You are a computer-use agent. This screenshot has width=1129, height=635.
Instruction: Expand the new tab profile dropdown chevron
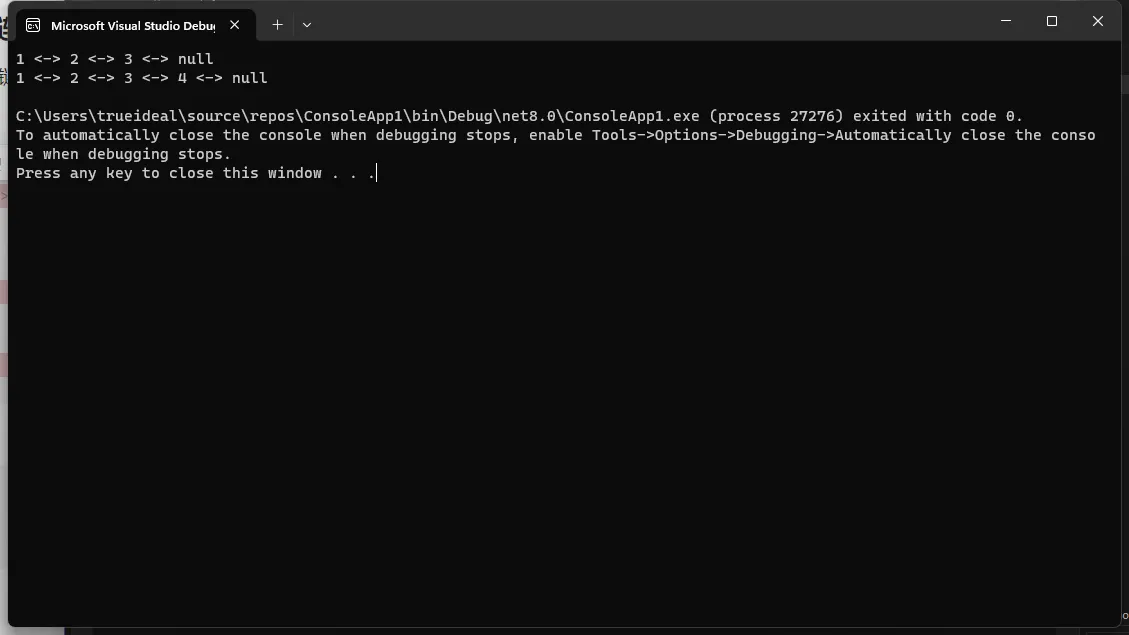click(x=307, y=25)
